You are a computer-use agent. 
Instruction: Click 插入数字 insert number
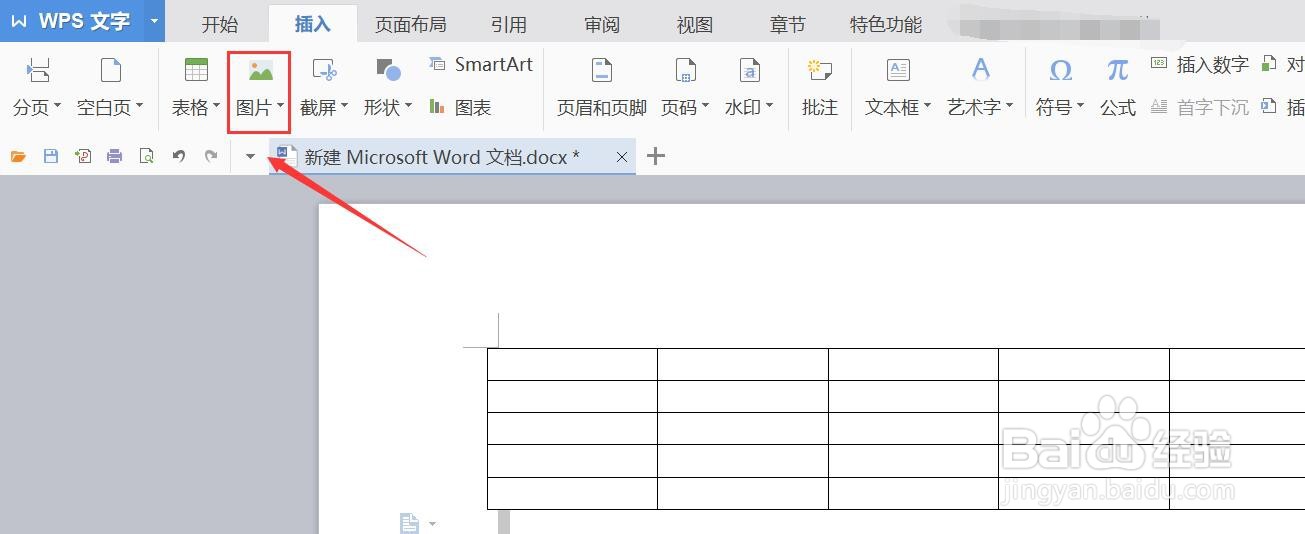(1200, 64)
